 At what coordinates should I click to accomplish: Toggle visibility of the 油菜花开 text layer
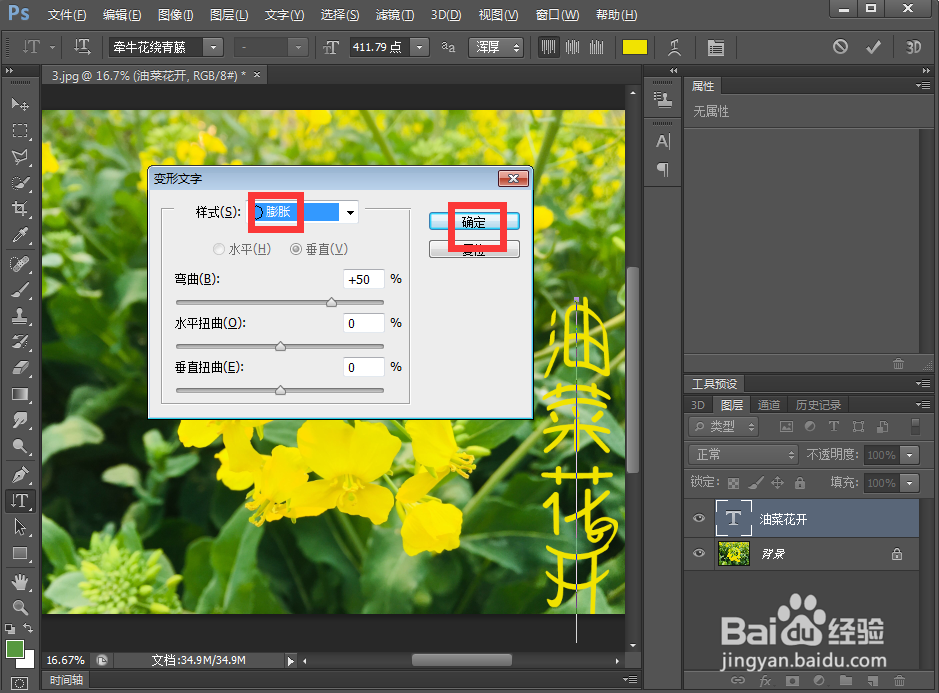coord(698,518)
